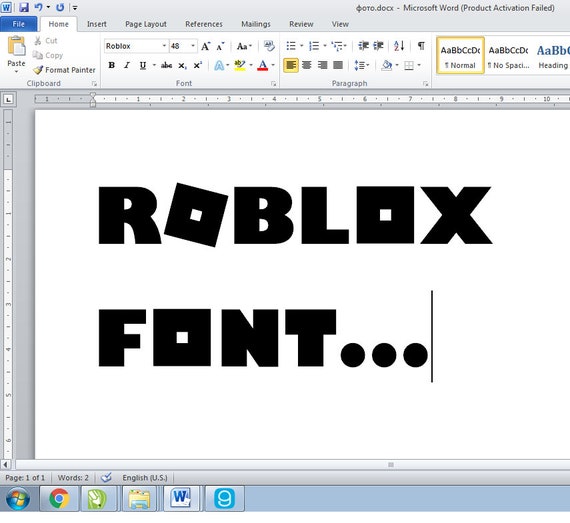Toggle the numbered list
Viewport: 570px width, 523px height.
pos(314,46)
